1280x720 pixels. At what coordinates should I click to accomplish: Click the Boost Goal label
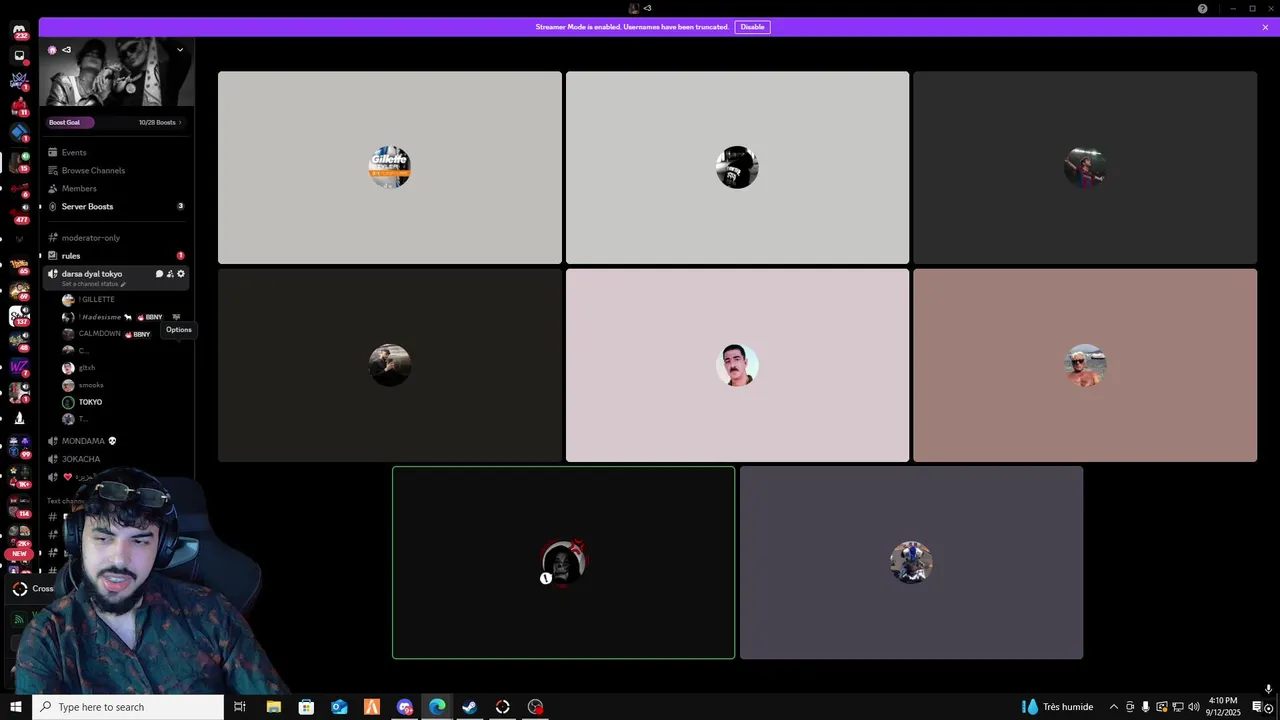point(64,122)
